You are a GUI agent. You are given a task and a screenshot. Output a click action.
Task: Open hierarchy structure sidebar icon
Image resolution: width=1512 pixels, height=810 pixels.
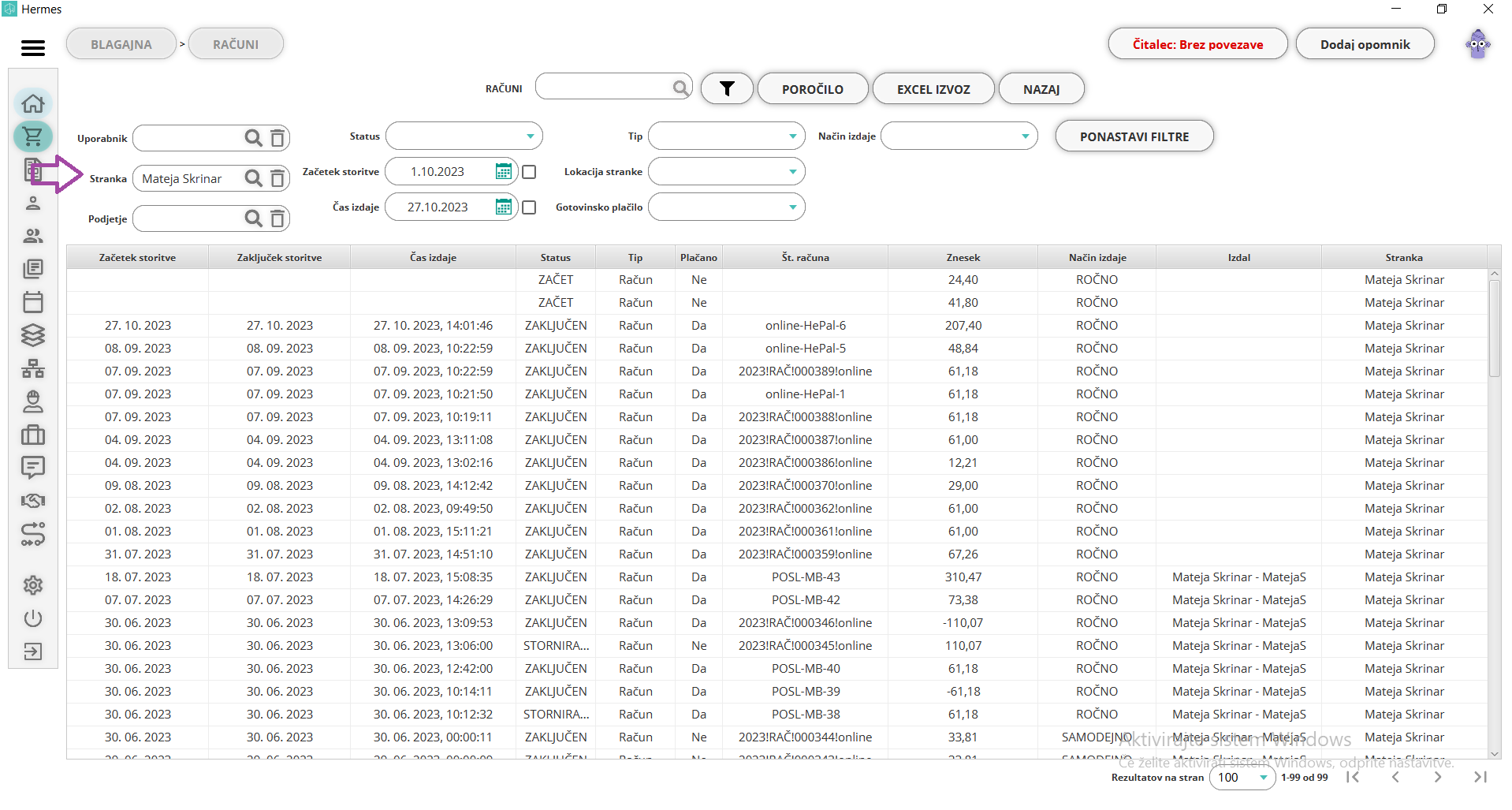tap(33, 368)
